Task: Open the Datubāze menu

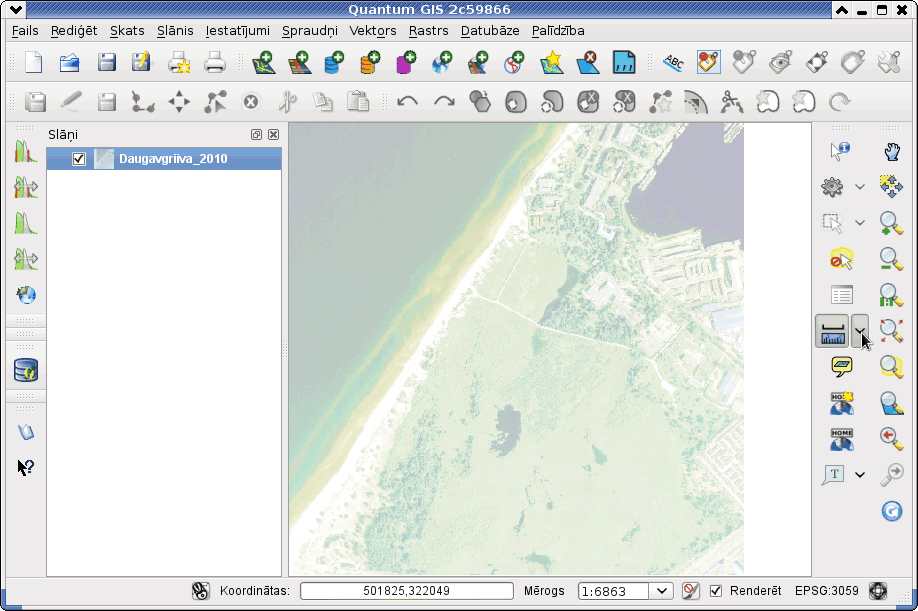Action: pyautogui.click(x=490, y=30)
